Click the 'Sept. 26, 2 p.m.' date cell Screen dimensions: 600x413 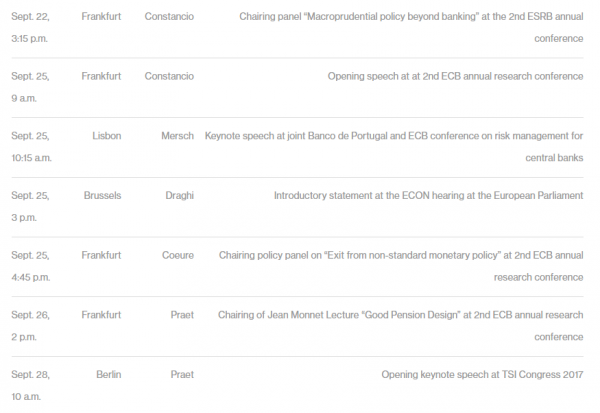(30, 326)
